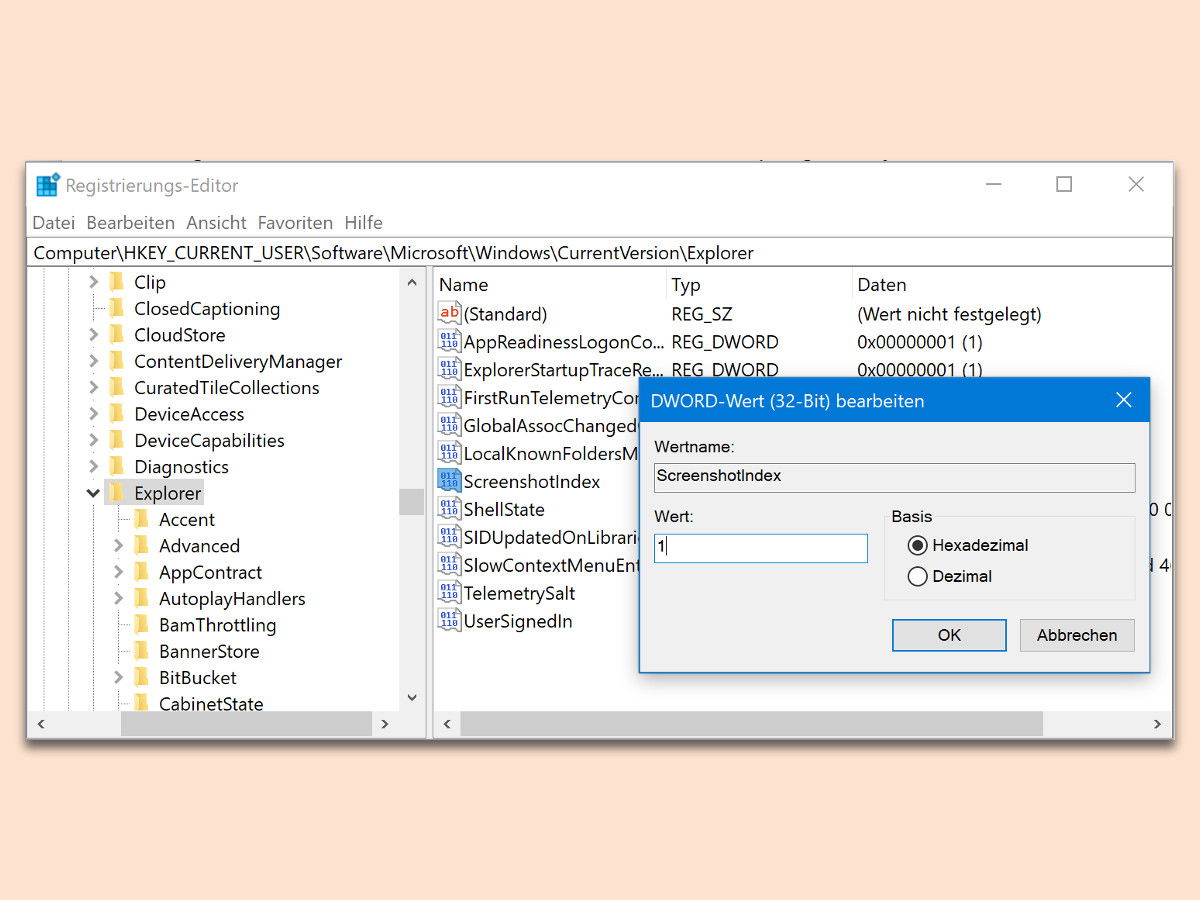1200x900 pixels.
Task: Collapse the Explorer registry key
Action: tap(93, 493)
